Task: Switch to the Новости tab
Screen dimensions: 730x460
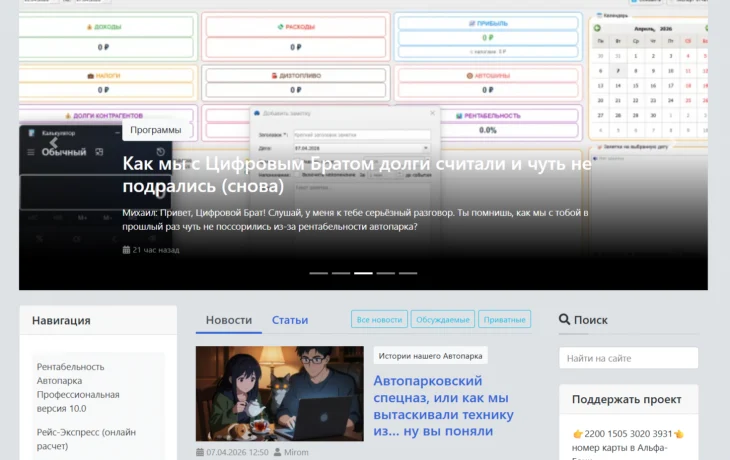Action: [x=229, y=320]
